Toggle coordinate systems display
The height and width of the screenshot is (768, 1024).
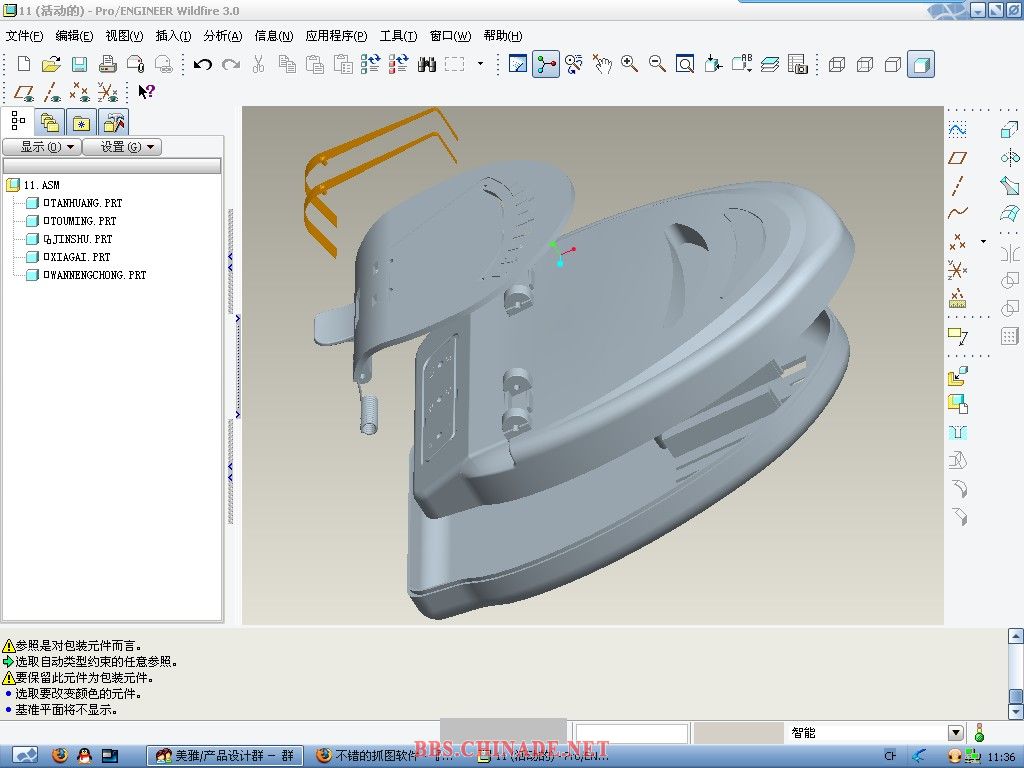point(108,92)
